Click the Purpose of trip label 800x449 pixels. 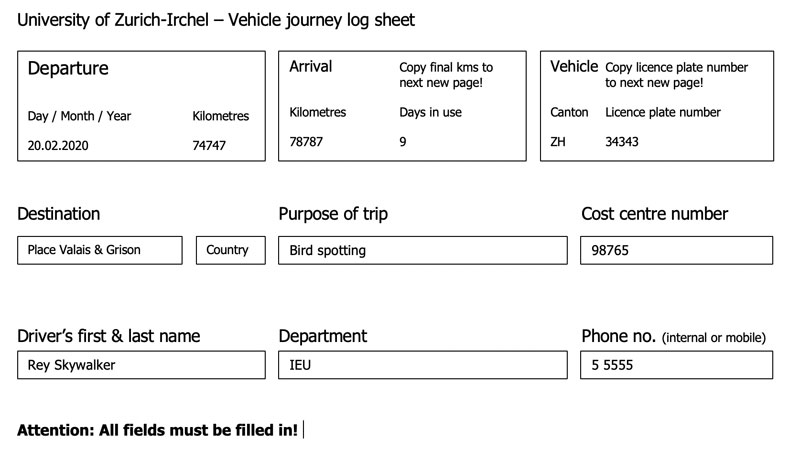click(x=333, y=214)
